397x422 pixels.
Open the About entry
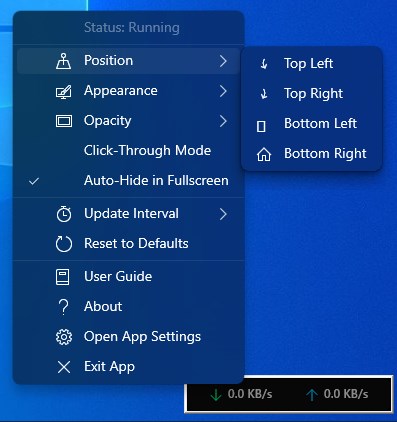pos(129,306)
